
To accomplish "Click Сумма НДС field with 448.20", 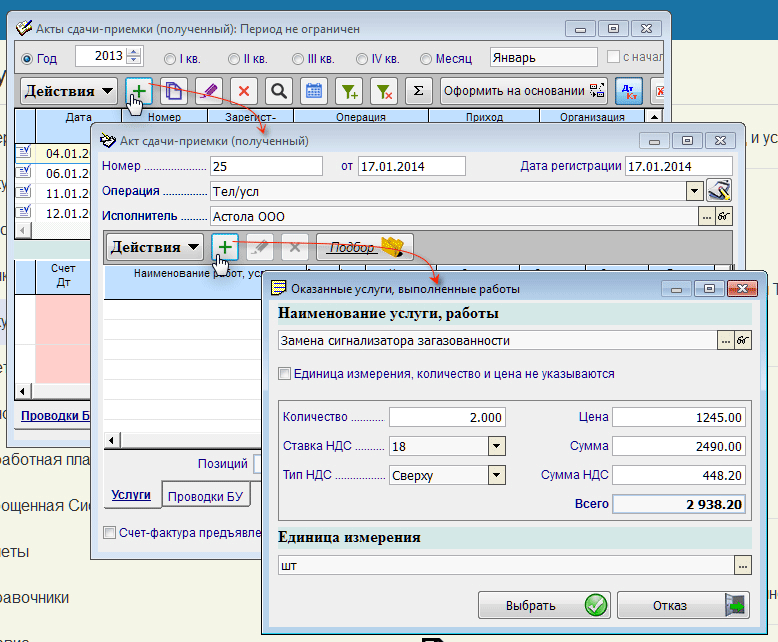I will point(679,475).
